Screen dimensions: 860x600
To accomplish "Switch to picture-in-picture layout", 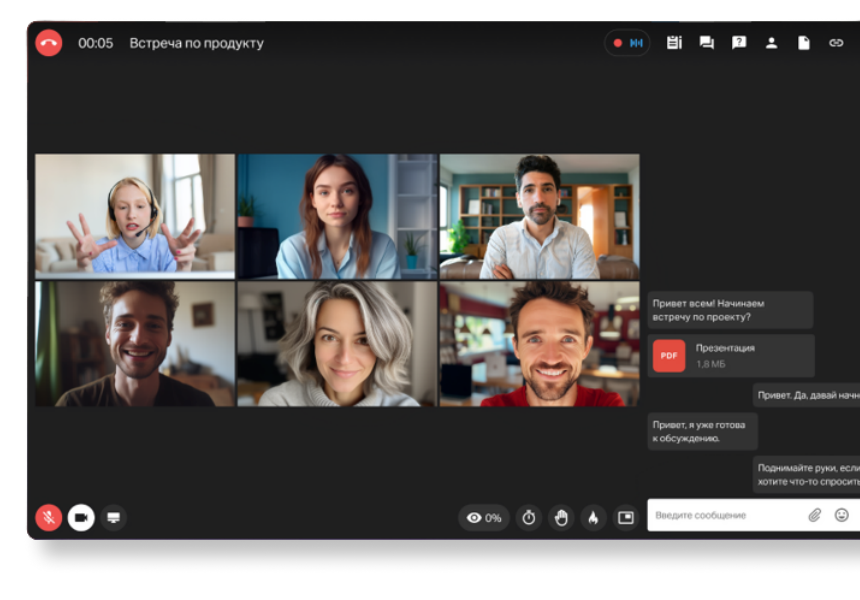I will point(626,518).
